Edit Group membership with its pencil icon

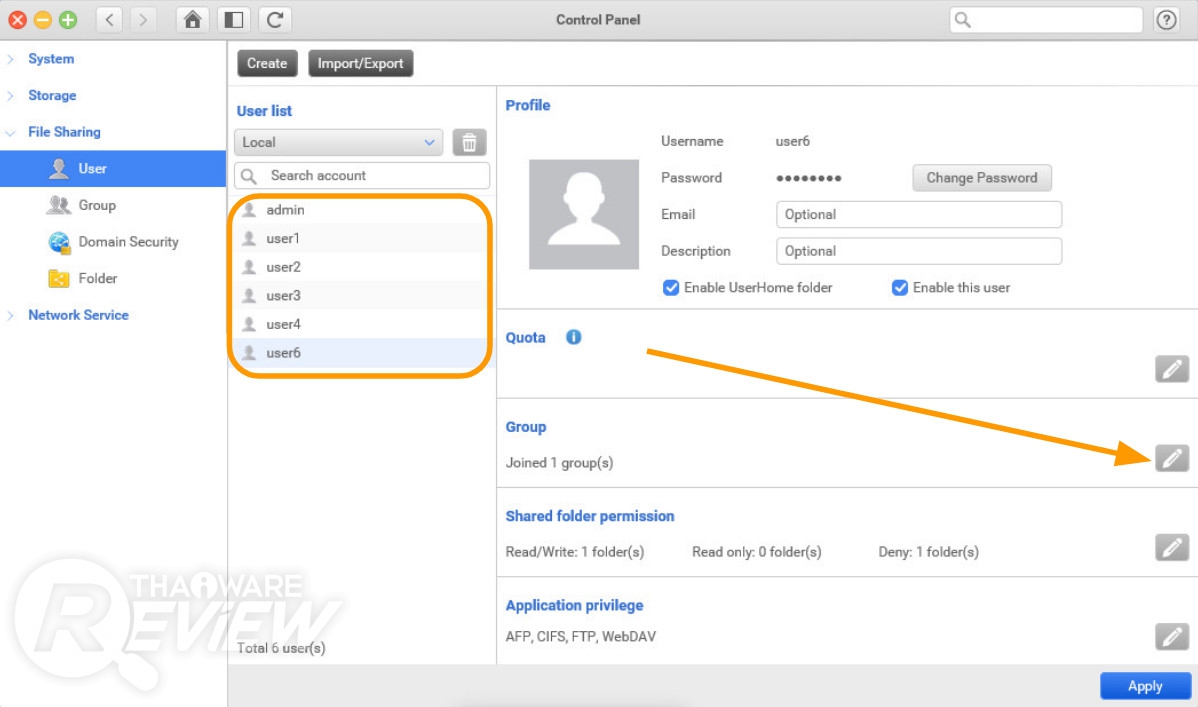tap(1171, 459)
